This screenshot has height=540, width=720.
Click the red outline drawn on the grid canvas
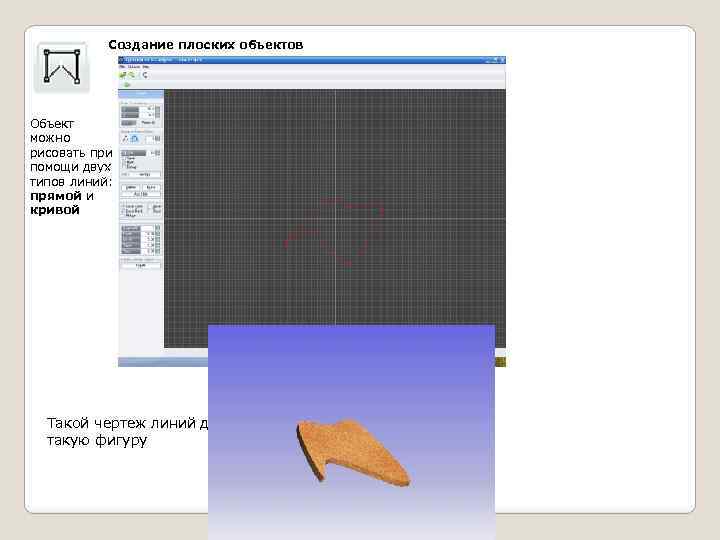[x=334, y=232]
